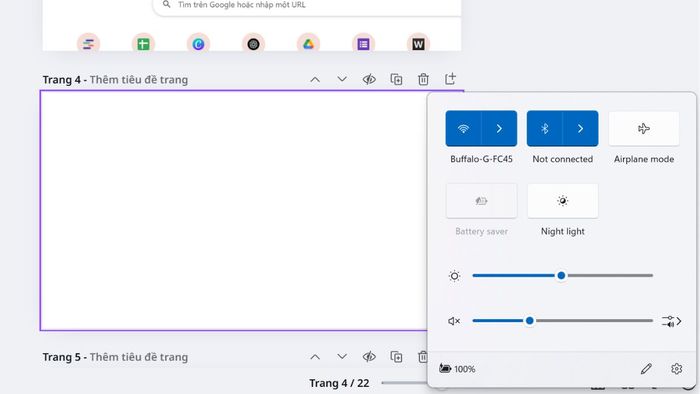Click the Not connected Bluetooth label
Viewport: 700px width, 394px height.
(x=562, y=159)
